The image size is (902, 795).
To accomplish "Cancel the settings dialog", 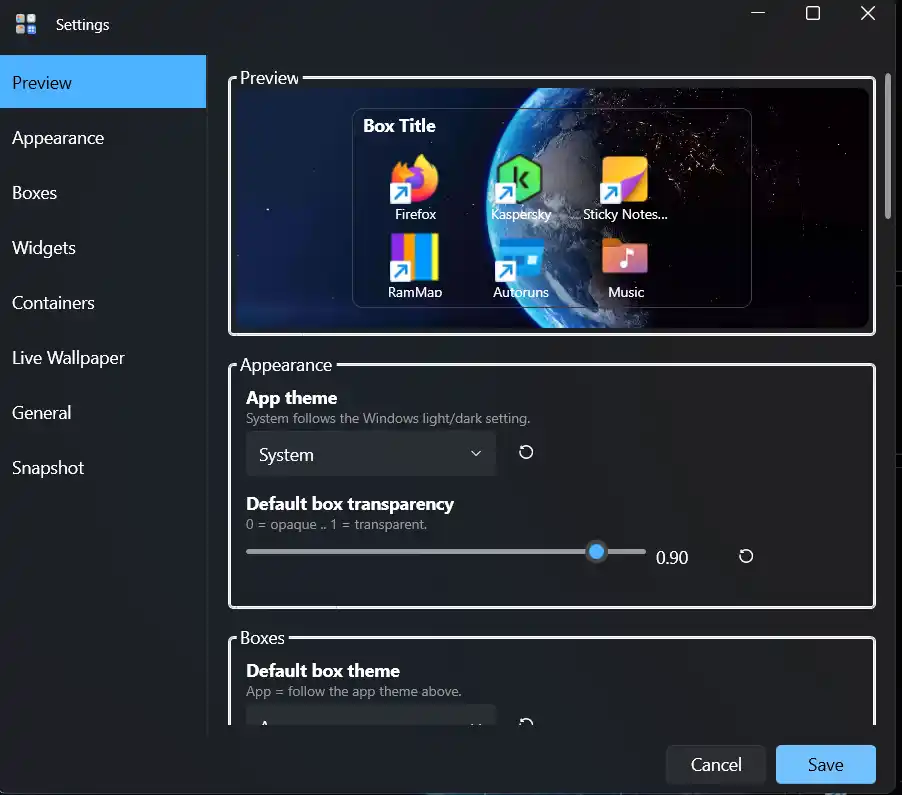I will point(716,765).
